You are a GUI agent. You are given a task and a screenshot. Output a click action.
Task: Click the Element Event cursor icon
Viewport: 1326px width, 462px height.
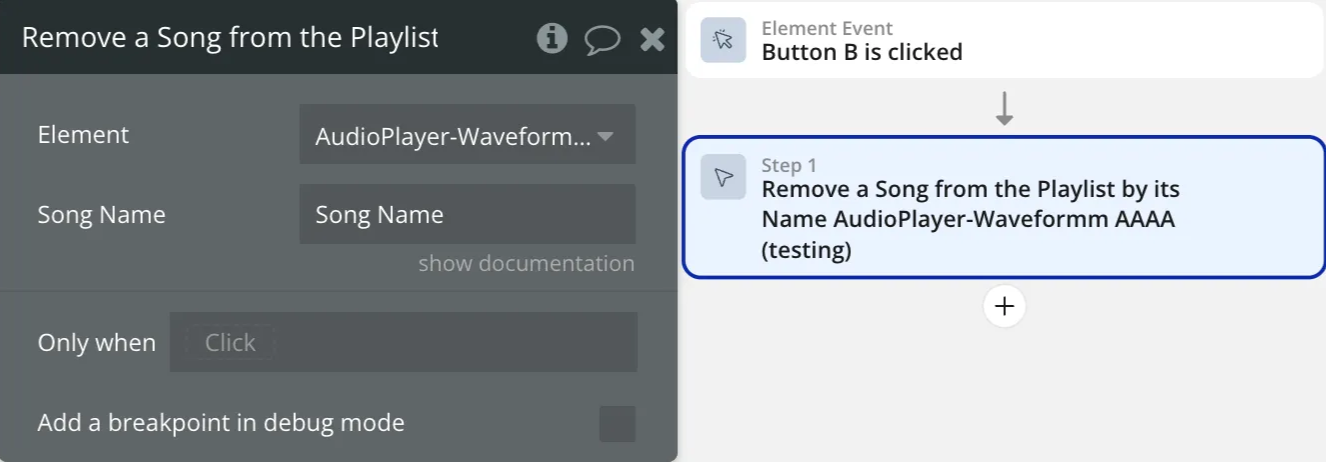[723, 40]
